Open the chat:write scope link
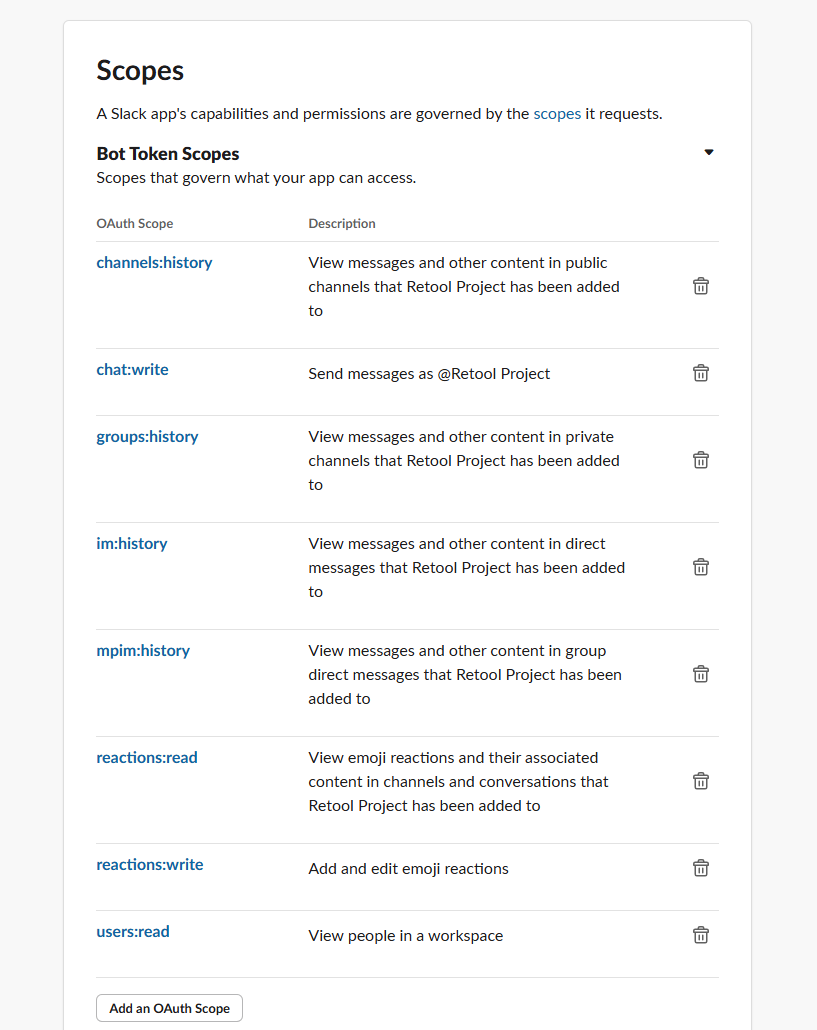Image resolution: width=817 pixels, height=1030 pixels. 132,370
